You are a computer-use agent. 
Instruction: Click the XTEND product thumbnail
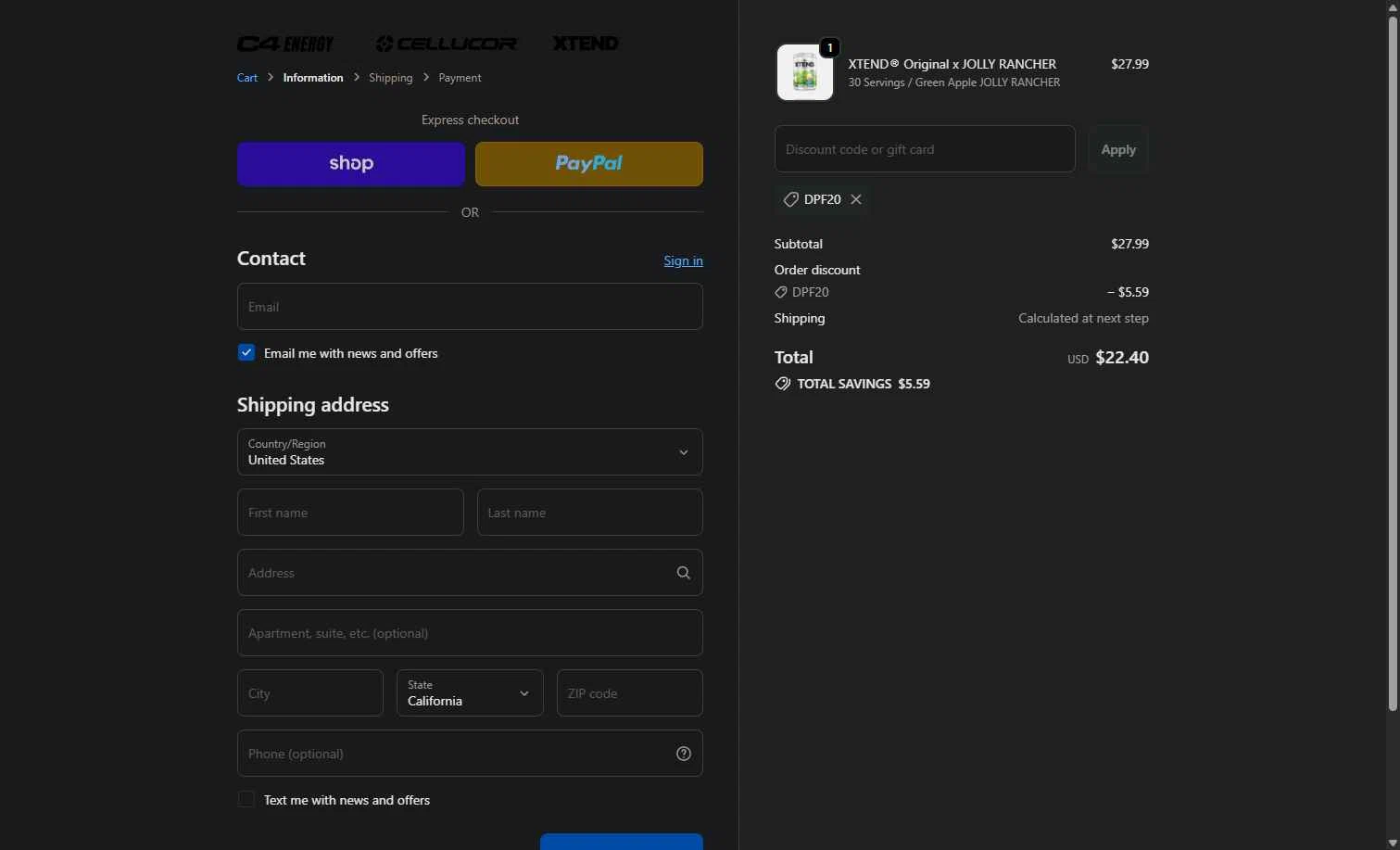804,72
